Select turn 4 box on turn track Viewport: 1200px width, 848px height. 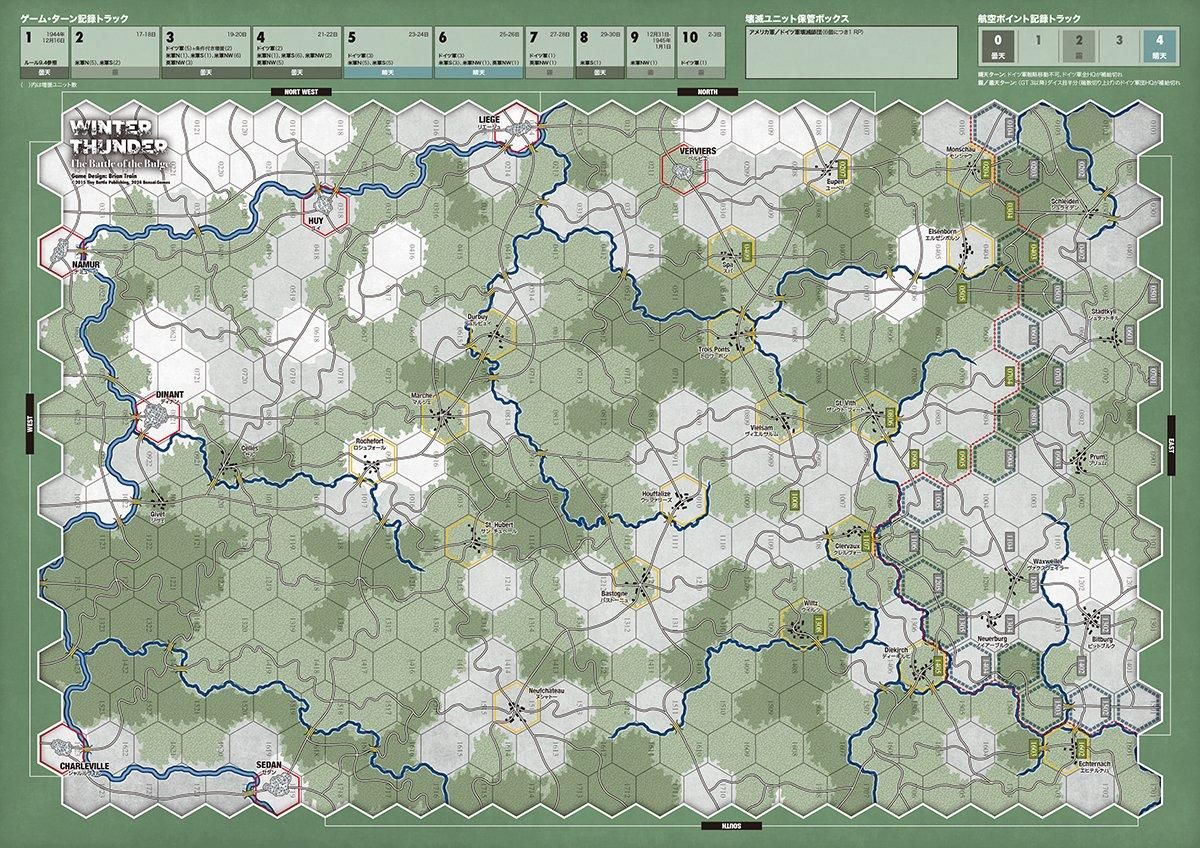[296, 53]
